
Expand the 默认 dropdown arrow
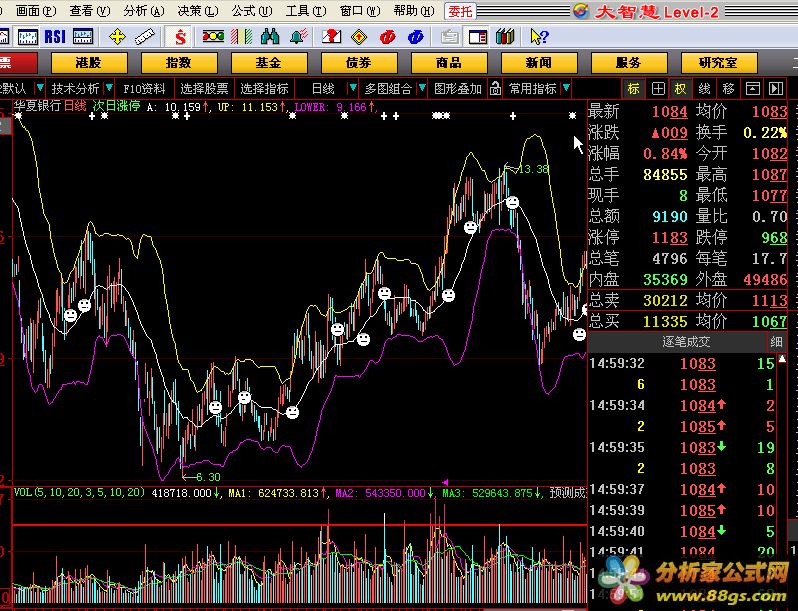(x=40, y=89)
